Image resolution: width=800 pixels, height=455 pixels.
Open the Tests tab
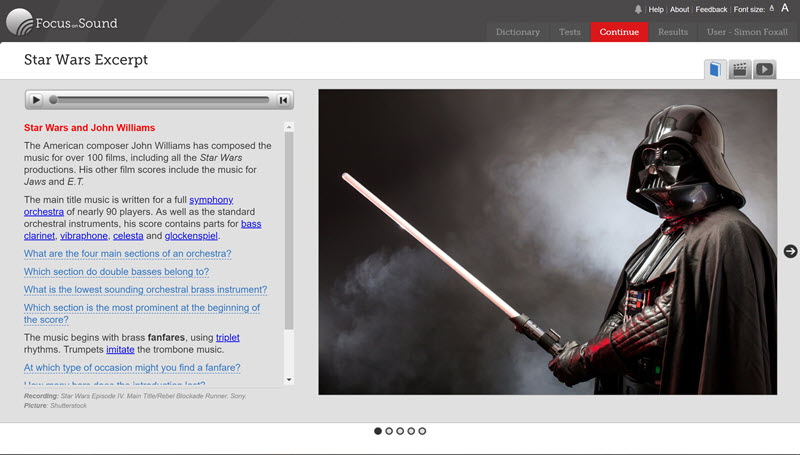pyautogui.click(x=569, y=32)
